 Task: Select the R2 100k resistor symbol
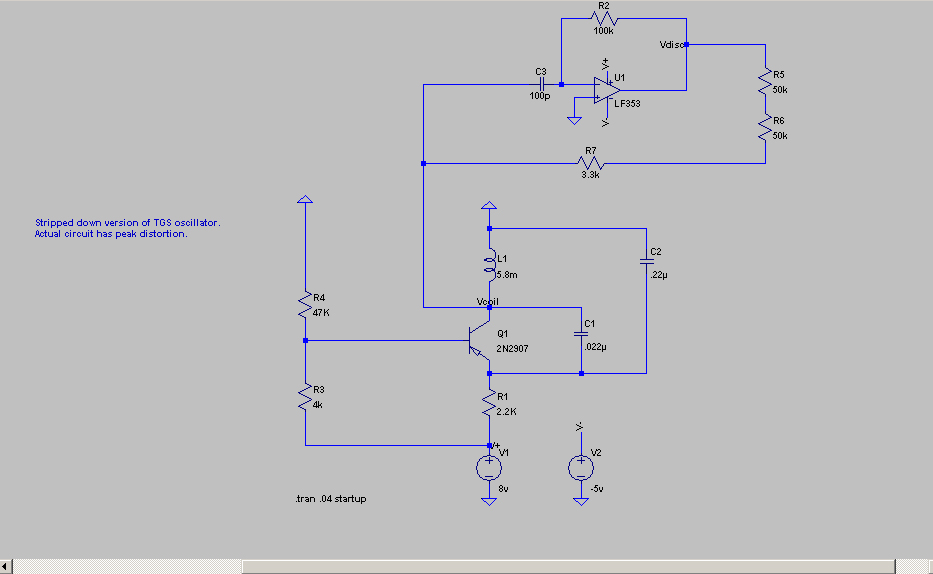(x=604, y=18)
